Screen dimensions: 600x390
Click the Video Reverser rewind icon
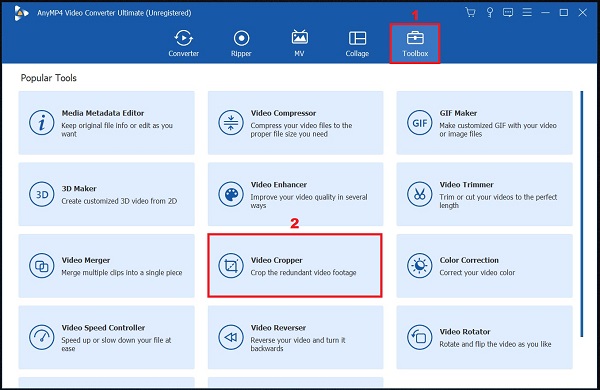coord(231,337)
